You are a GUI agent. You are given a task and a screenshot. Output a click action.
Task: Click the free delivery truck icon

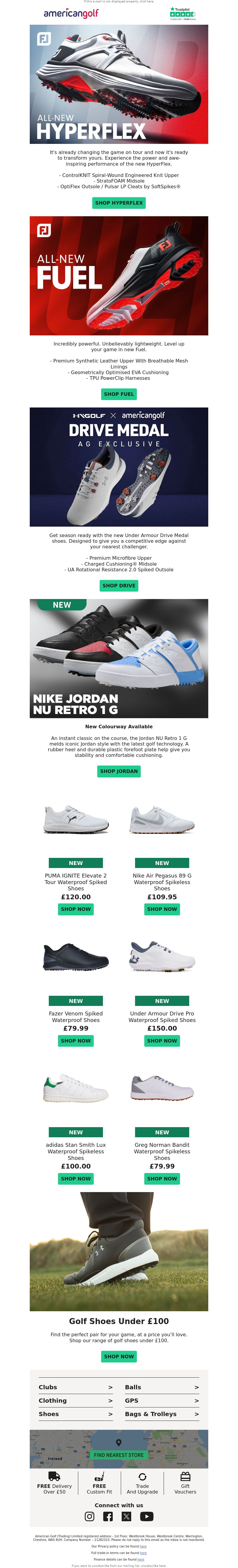coord(54,1476)
